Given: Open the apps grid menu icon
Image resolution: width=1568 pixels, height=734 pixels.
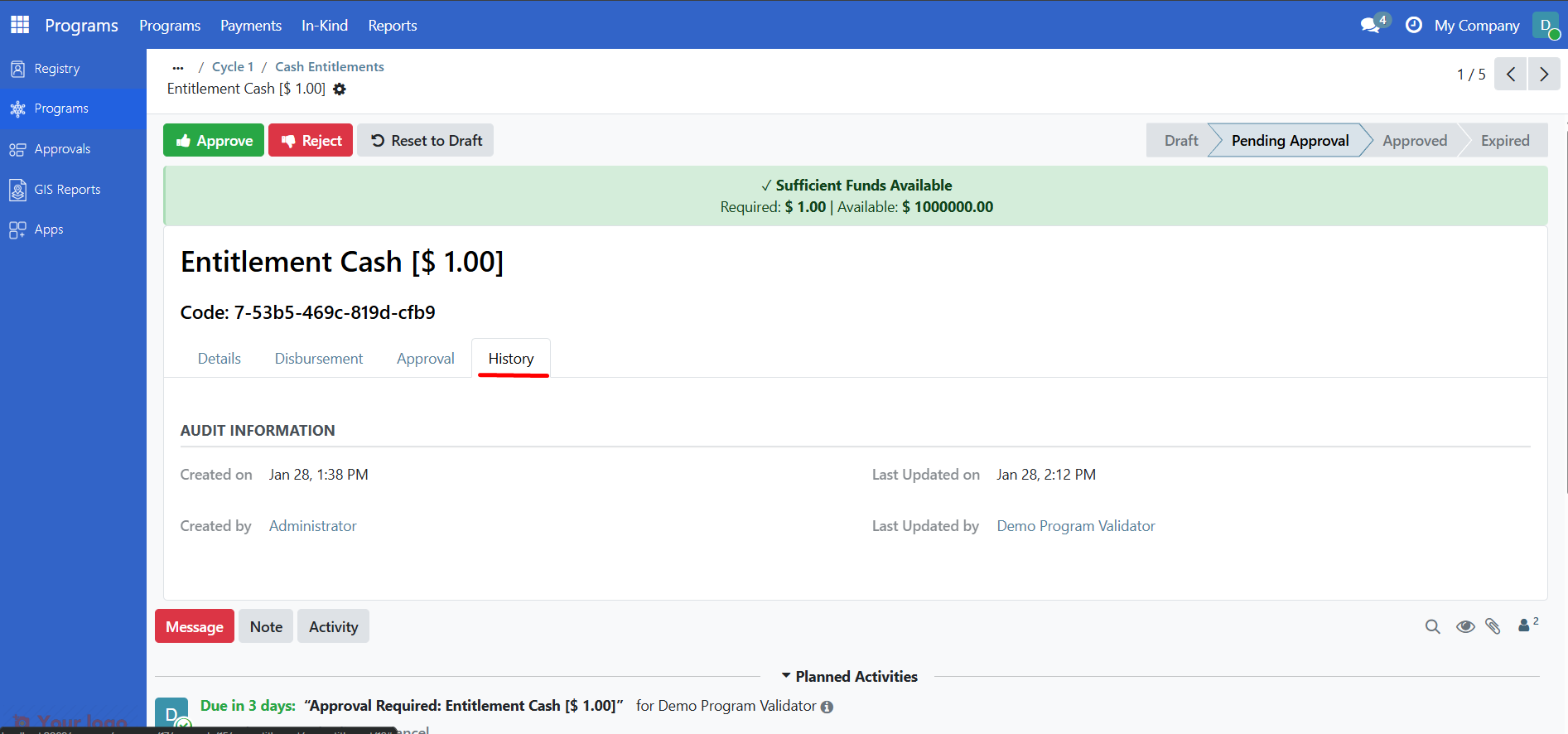Looking at the screenshot, I should pos(20,25).
